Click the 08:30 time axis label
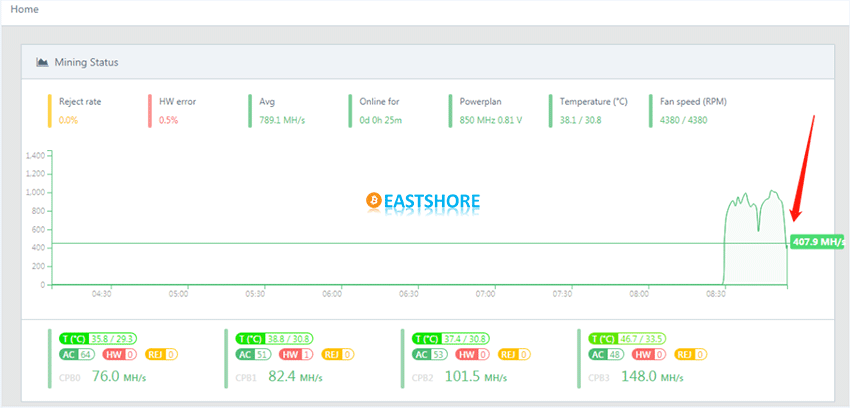Image resolution: width=850 pixels, height=408 pixels. point(717,294)
